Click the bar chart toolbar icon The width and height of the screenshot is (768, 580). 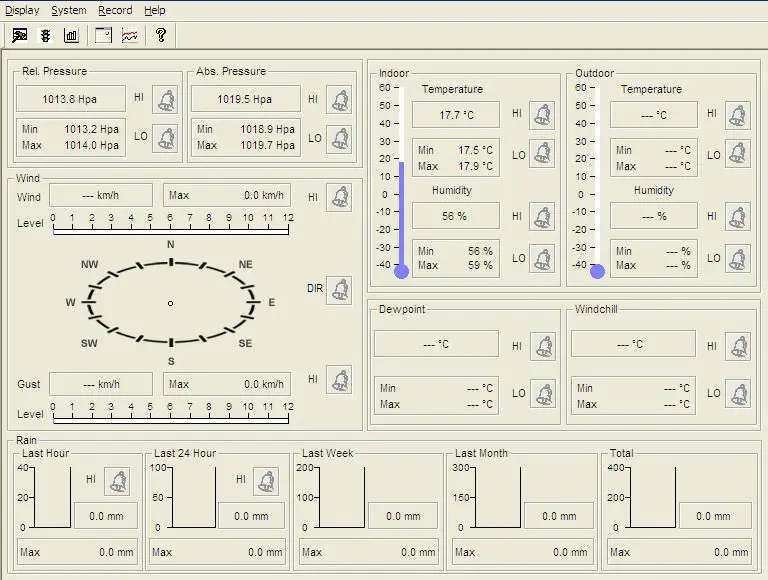click(72, 36)
